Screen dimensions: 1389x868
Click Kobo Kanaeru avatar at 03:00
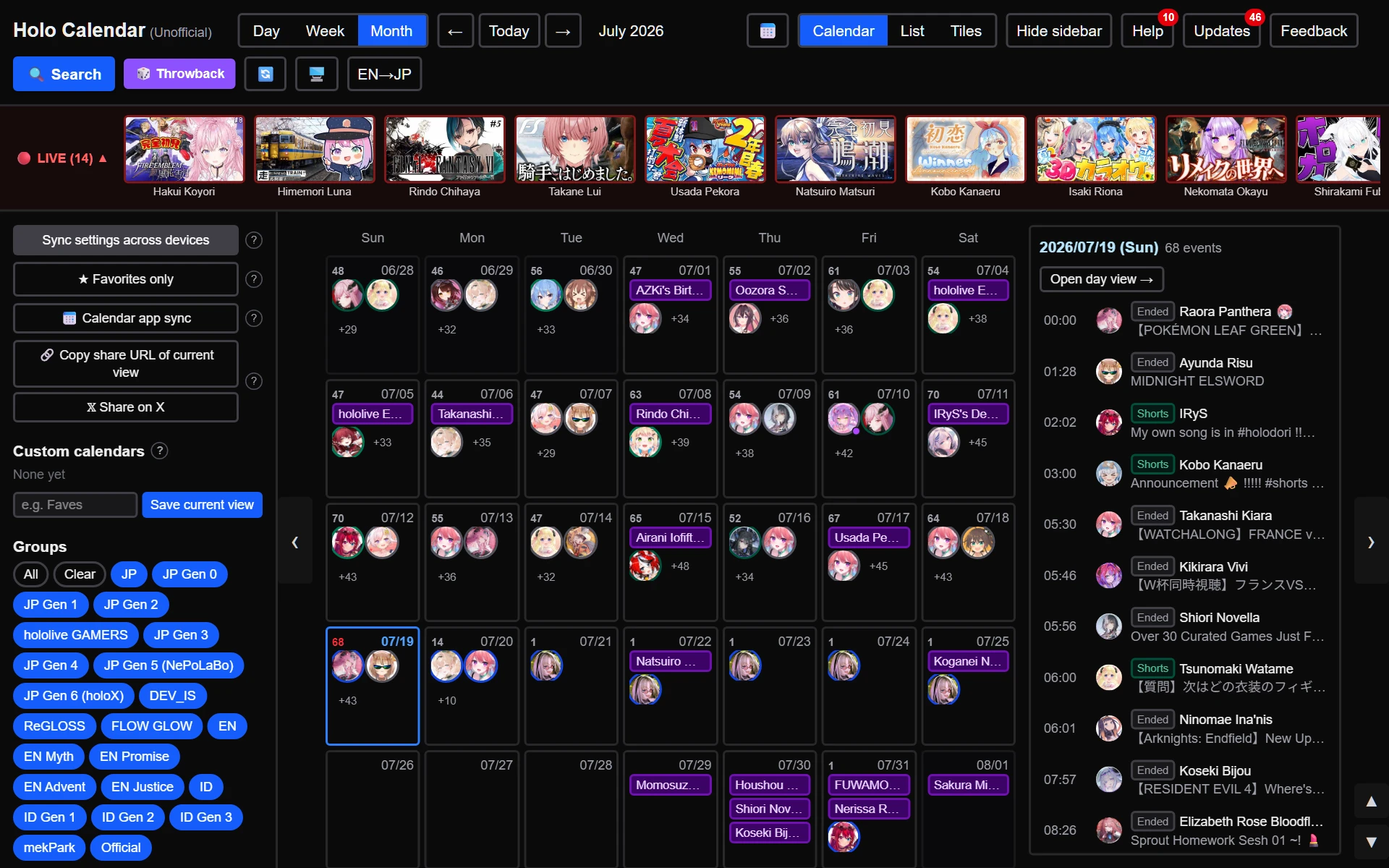(x=1108, y=473)
